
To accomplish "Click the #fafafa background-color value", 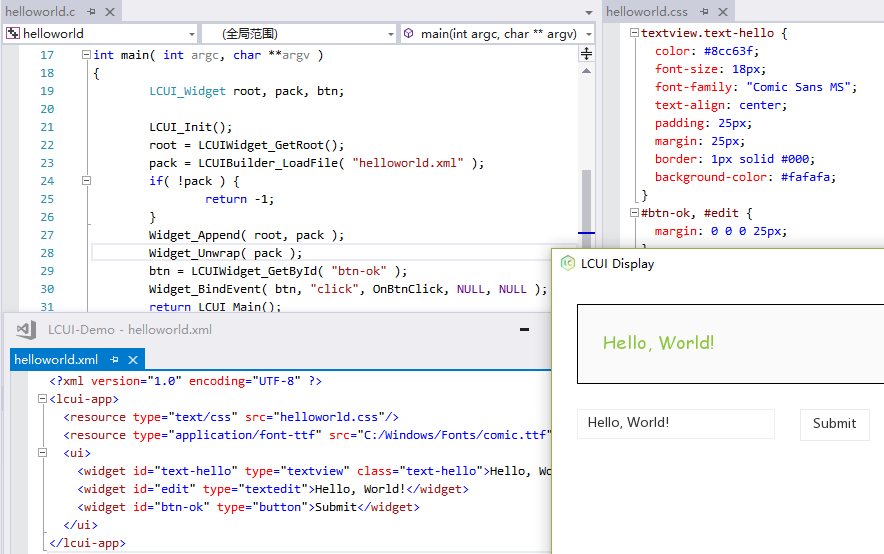I will pyautogui.click(x=805, y=177).
